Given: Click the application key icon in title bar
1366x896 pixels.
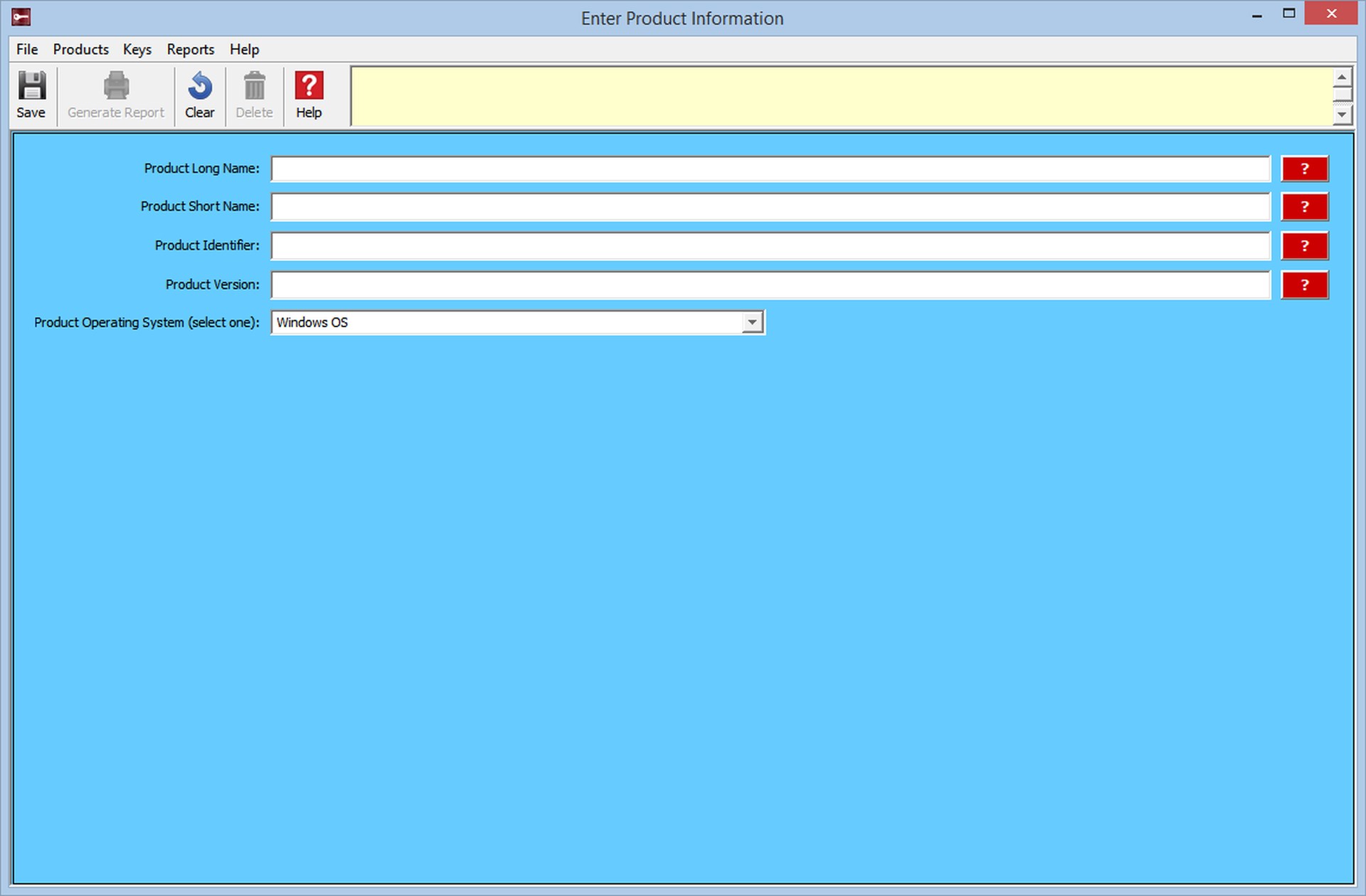Looking at the screenshot, I should 21,17.
